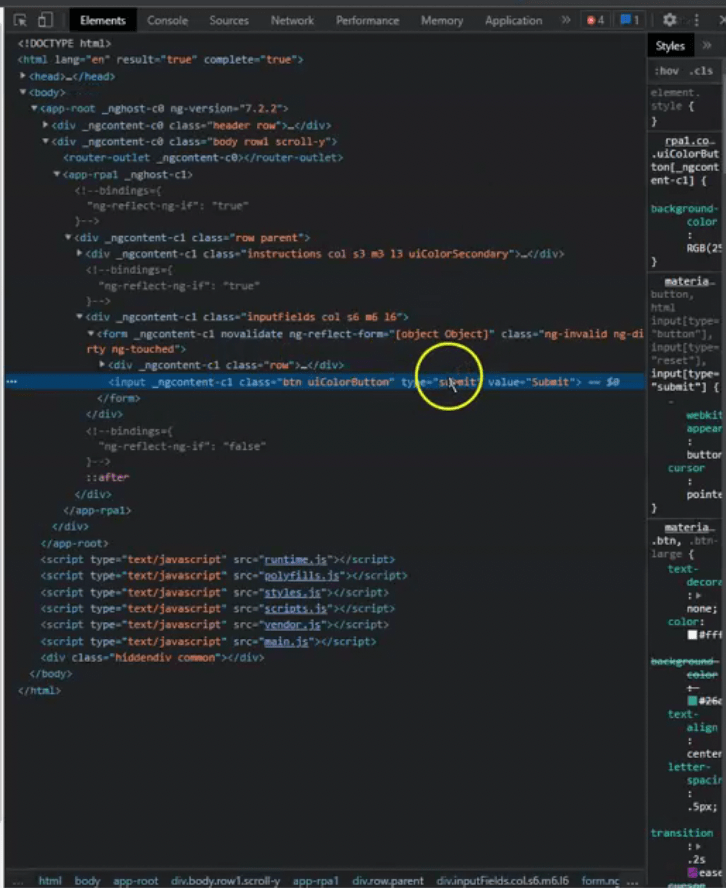Toggle the device toolbar icon

[45, 20]
